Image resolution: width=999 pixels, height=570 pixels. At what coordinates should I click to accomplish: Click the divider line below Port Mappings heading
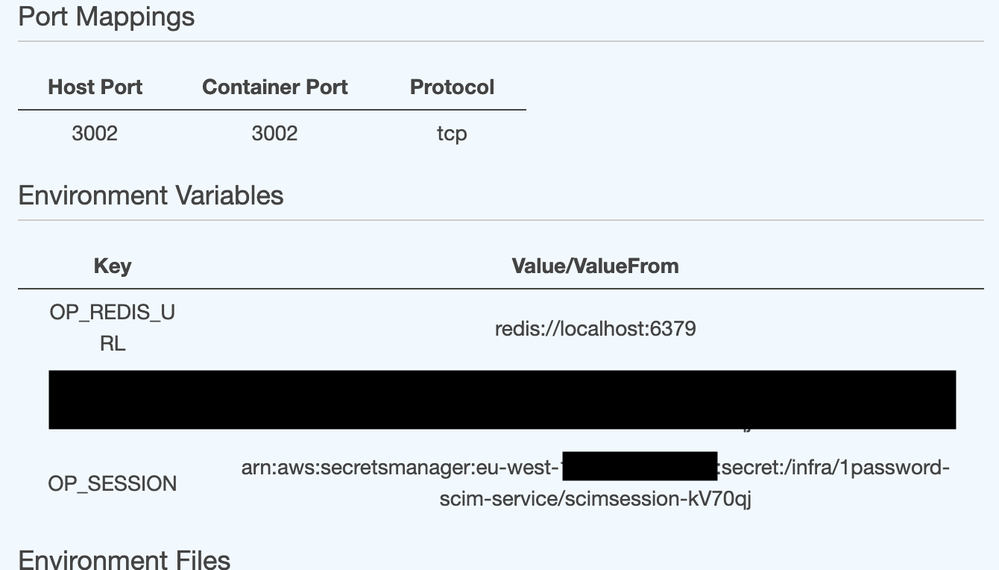[x=500, y=41]
